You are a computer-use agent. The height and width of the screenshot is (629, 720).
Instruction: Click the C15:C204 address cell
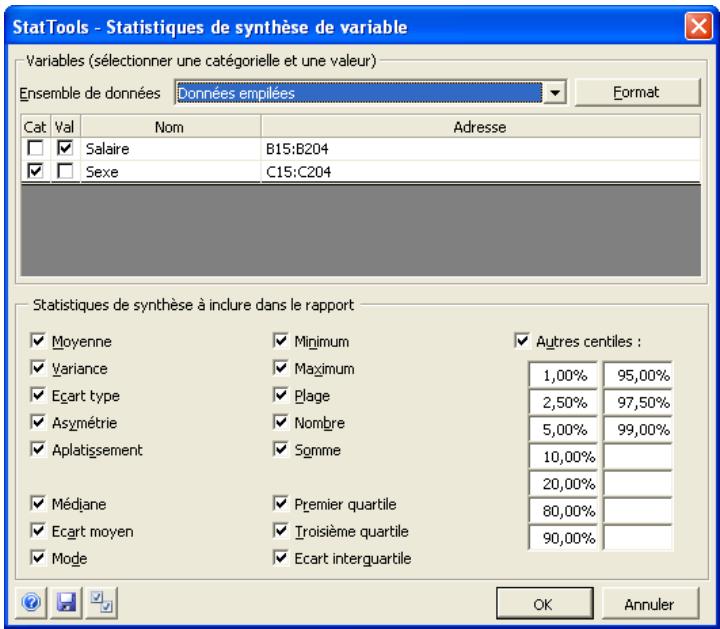click(x=481, y=172)
